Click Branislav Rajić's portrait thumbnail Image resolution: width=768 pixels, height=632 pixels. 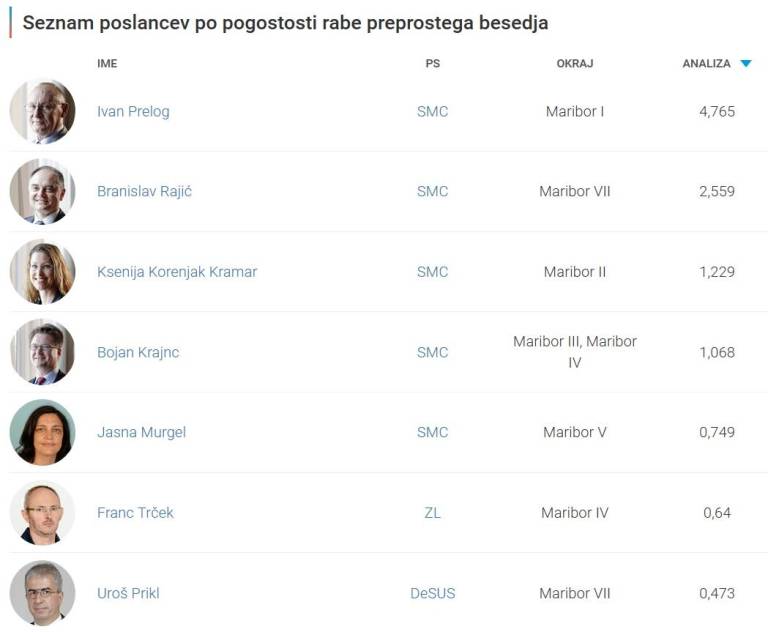pos(43,191)
